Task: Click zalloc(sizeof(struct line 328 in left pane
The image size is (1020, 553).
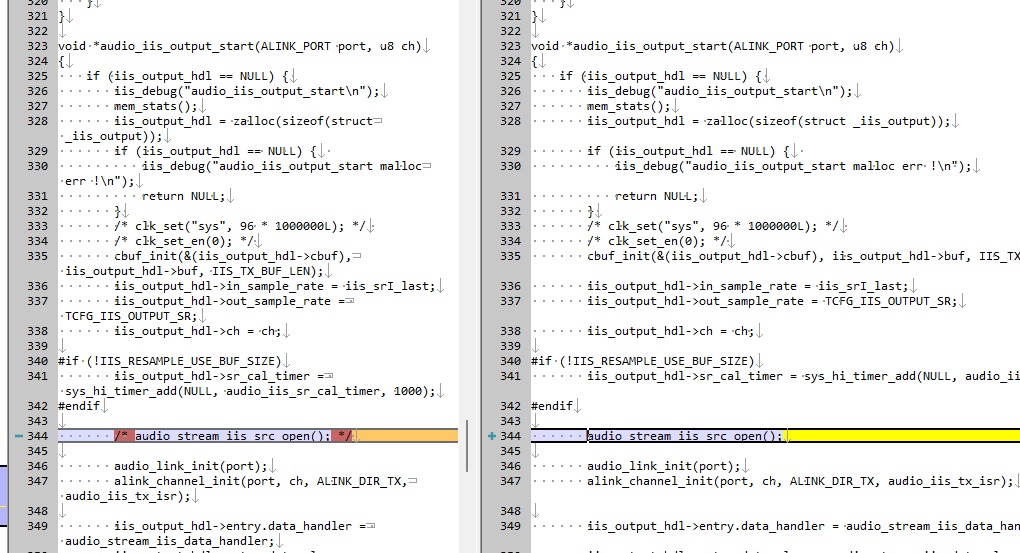Action: click(x=244, y=121)
